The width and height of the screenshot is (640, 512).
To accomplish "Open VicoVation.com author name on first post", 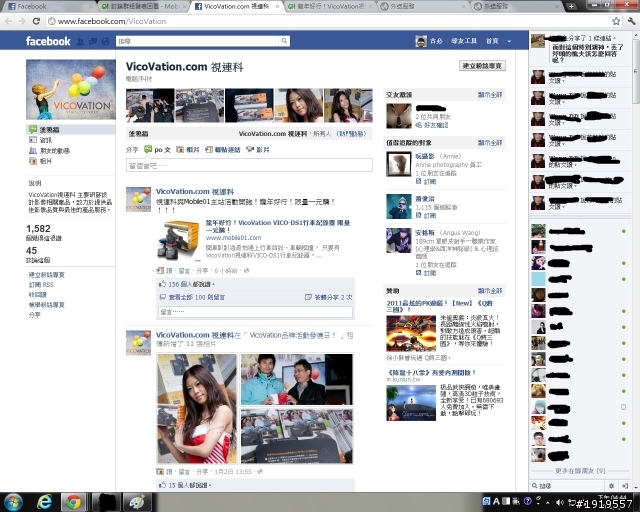I will pyautogui.click(x=195, y=191).
